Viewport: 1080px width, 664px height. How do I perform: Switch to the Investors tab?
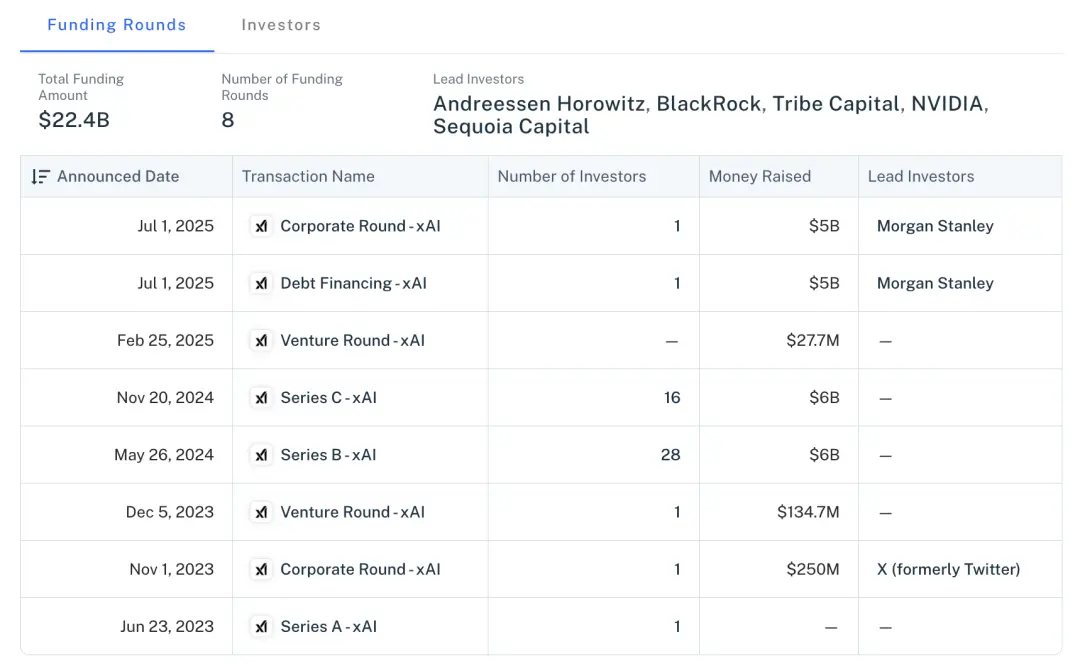(x=281, y=25)
